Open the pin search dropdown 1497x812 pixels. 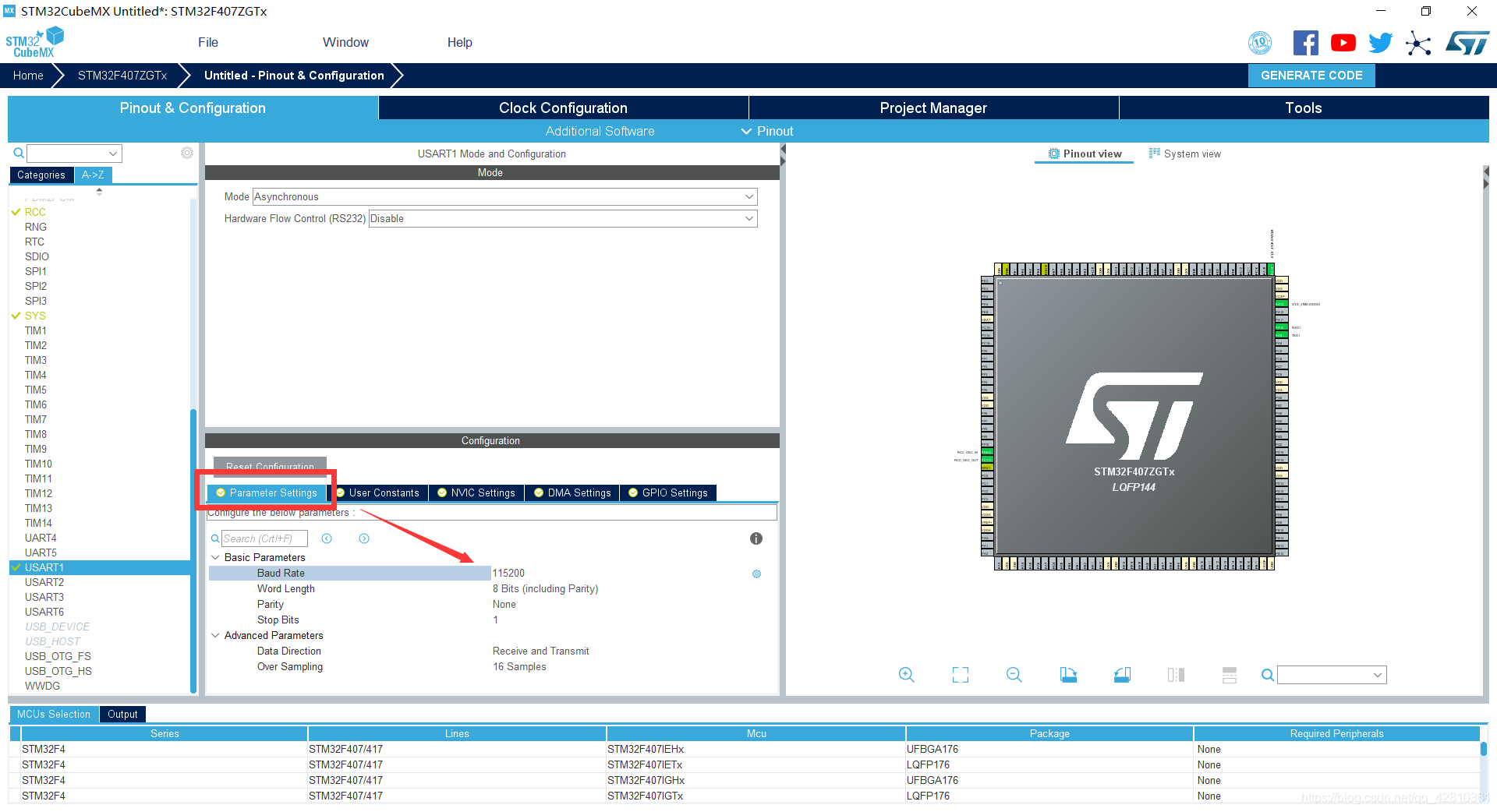[1378, 675]
